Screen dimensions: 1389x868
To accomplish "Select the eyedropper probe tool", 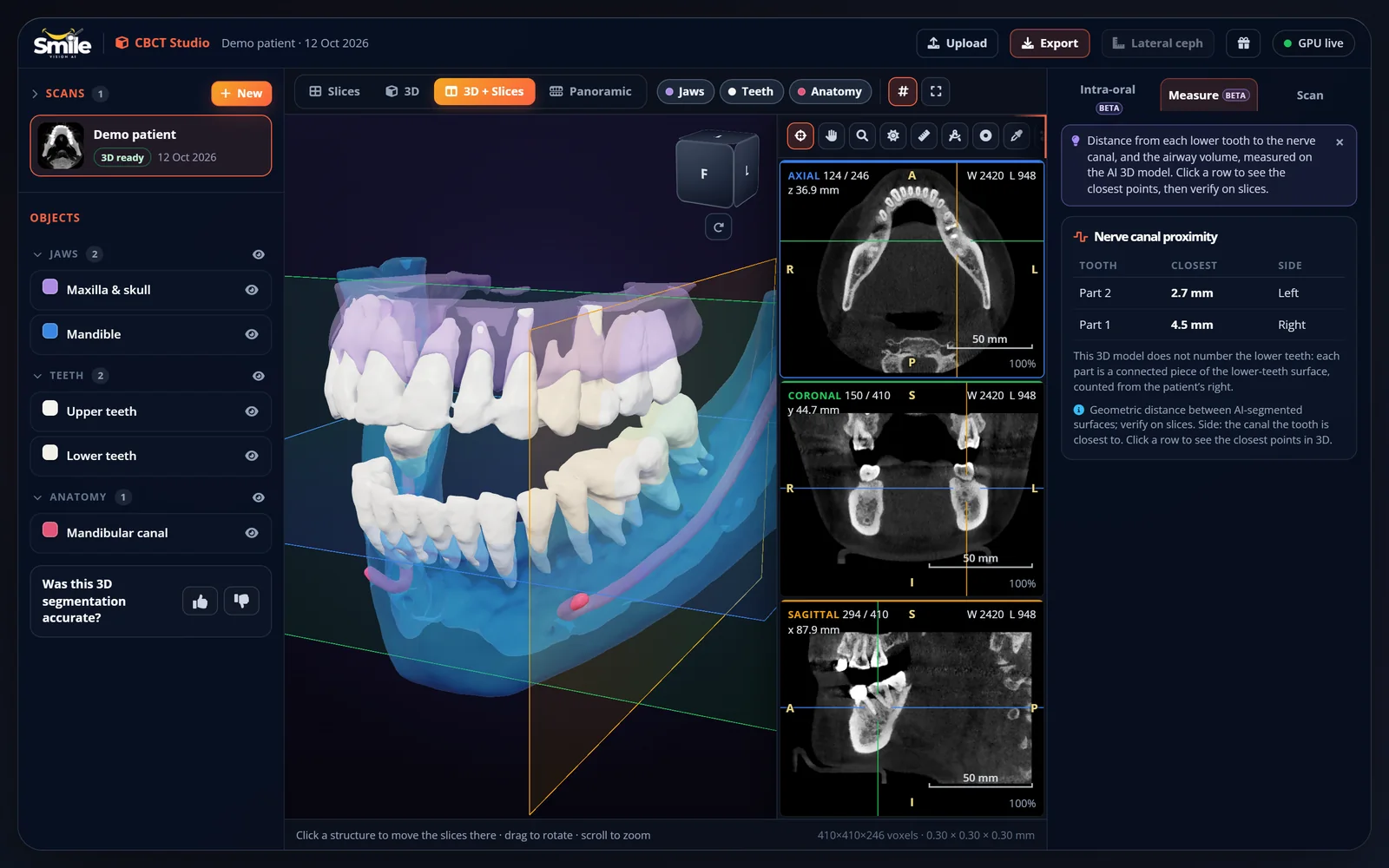I will click(x=1017, y=135).
